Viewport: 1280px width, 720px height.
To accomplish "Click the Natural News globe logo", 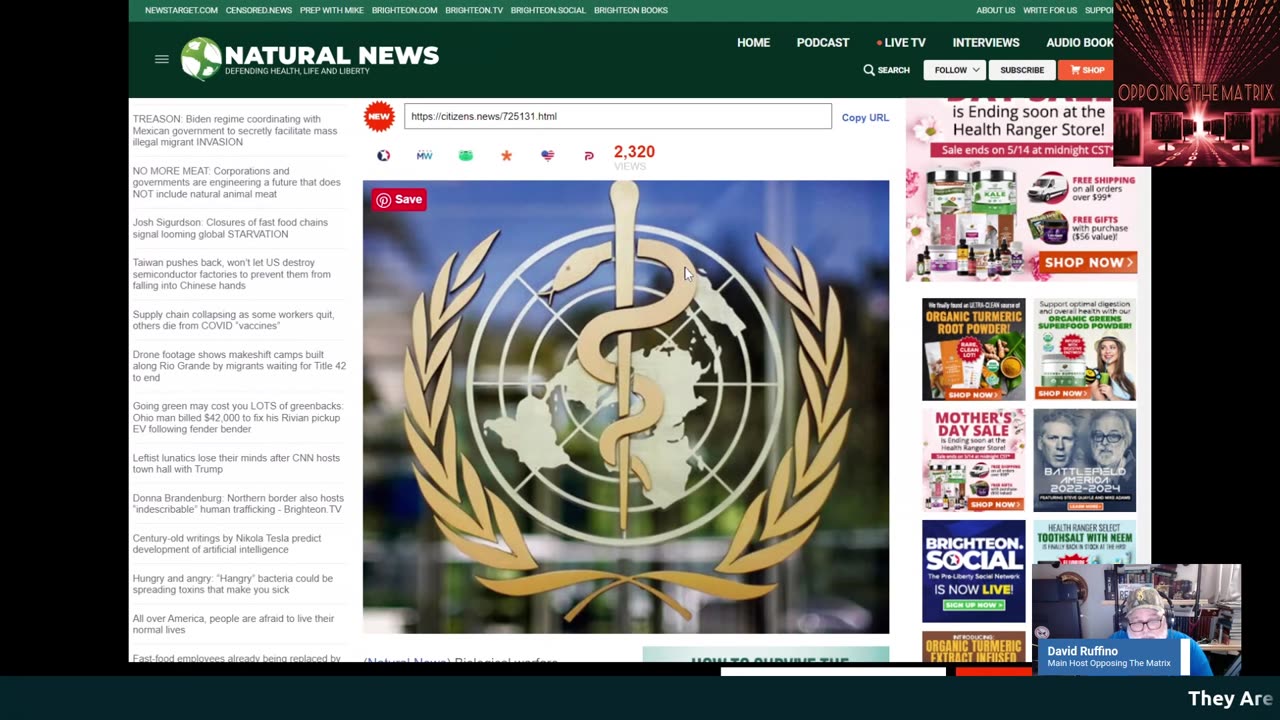I will (x=201, y=59).
